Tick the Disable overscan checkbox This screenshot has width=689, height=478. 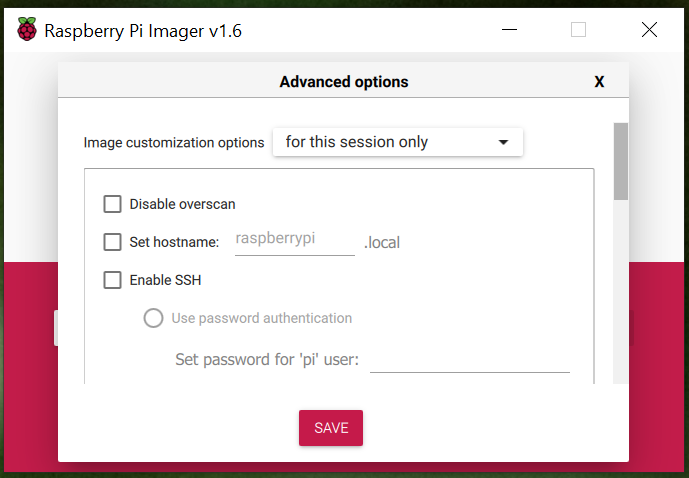coord(112,204)
